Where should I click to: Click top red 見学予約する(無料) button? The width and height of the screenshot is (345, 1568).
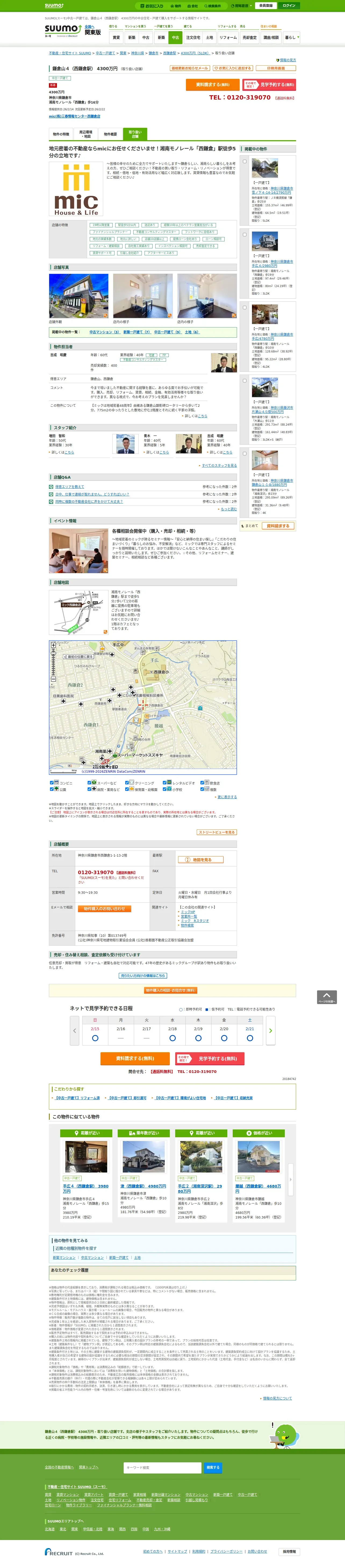pyautogui.click(x=269, y=84)
